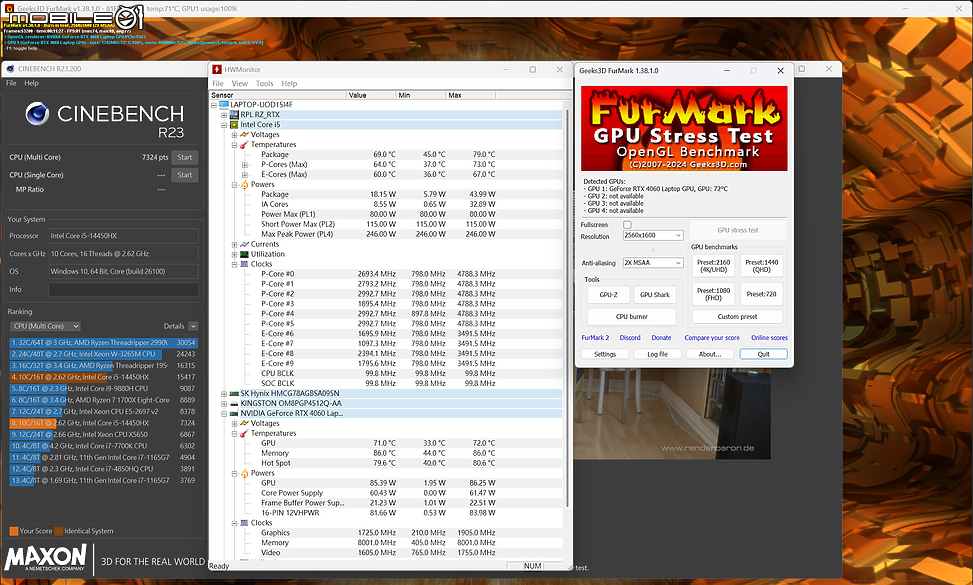Click the Sensor column header

(x=278, y=95)
